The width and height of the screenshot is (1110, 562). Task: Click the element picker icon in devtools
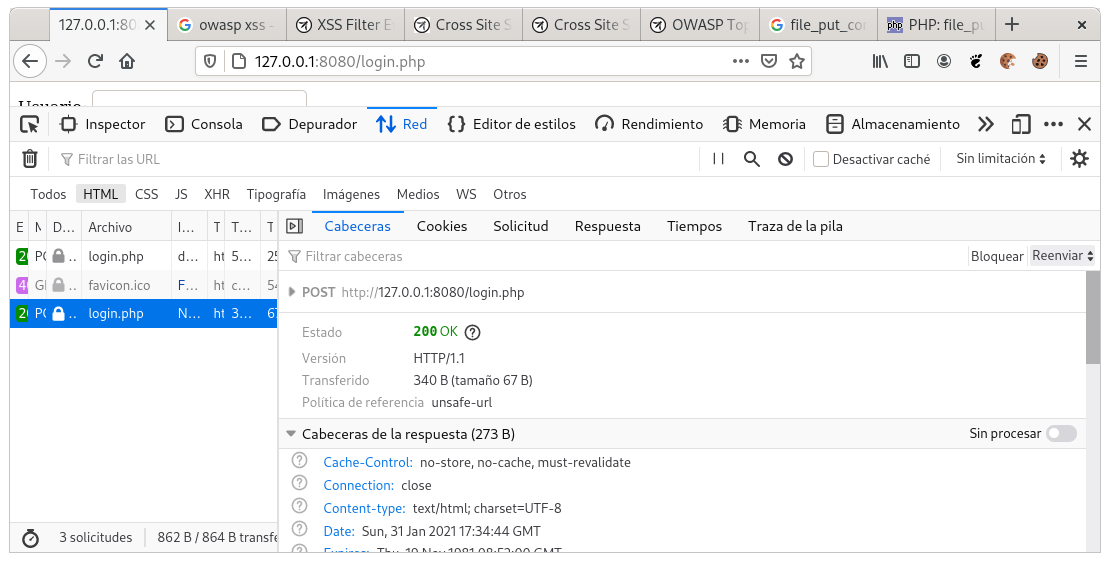[x=30, y=124]
